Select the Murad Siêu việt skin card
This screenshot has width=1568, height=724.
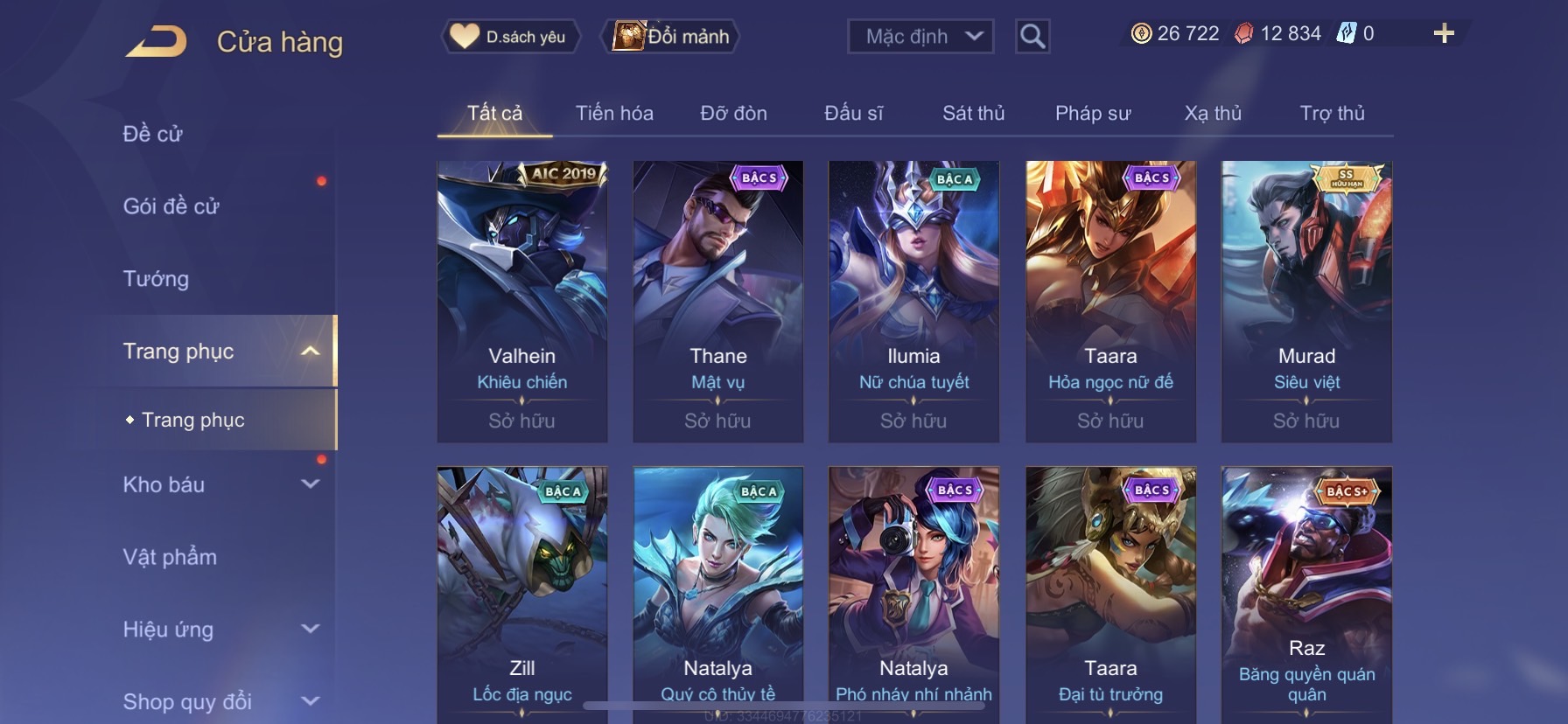tap(1306, 301)
